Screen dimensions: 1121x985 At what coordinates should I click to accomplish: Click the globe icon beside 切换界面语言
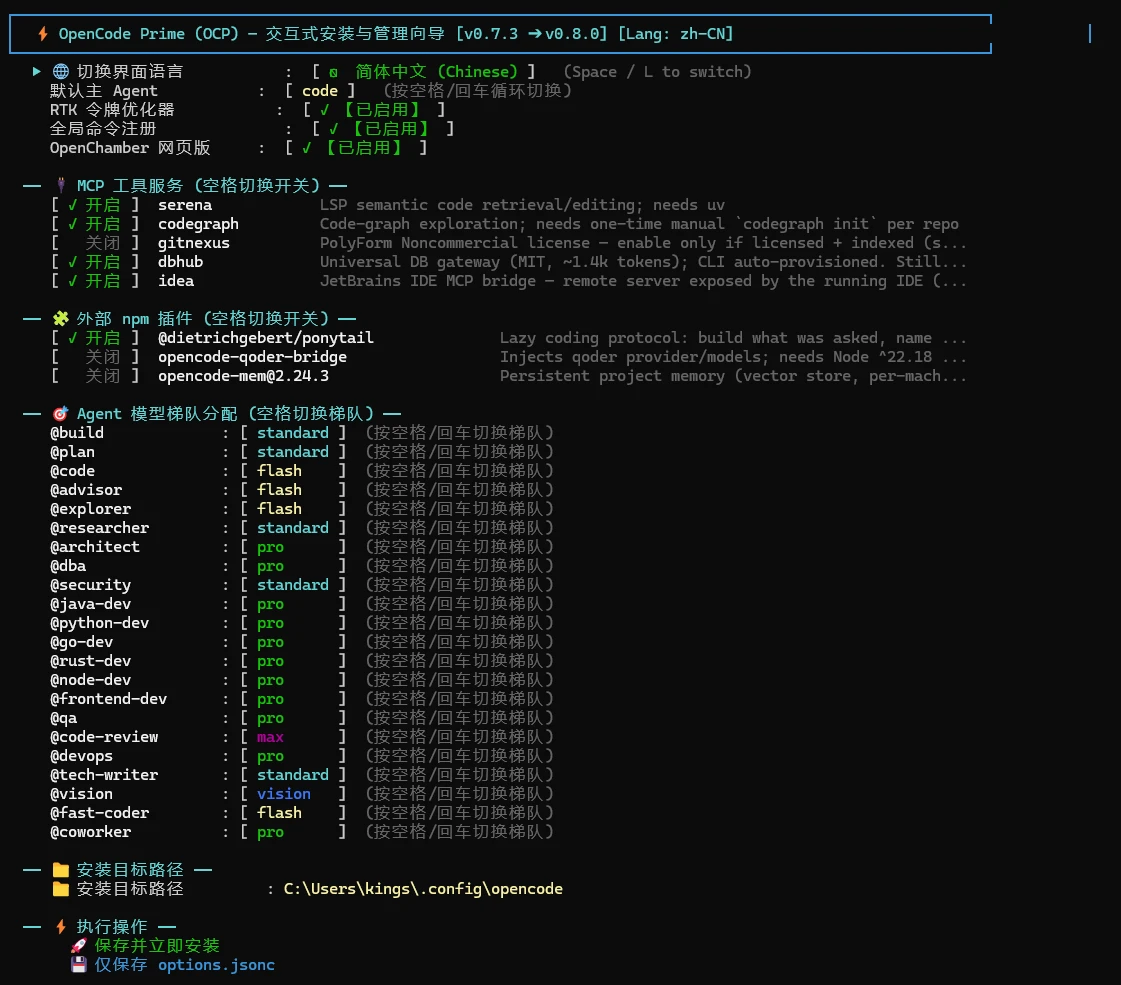tap(61, 71)
